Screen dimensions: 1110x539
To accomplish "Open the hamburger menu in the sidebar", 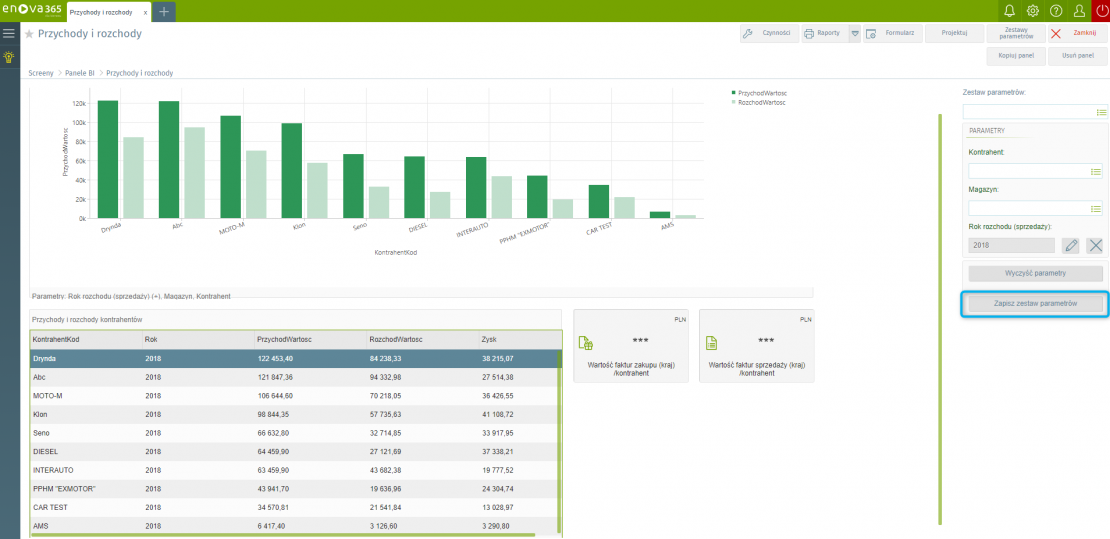I will click(x=9, y=33).
